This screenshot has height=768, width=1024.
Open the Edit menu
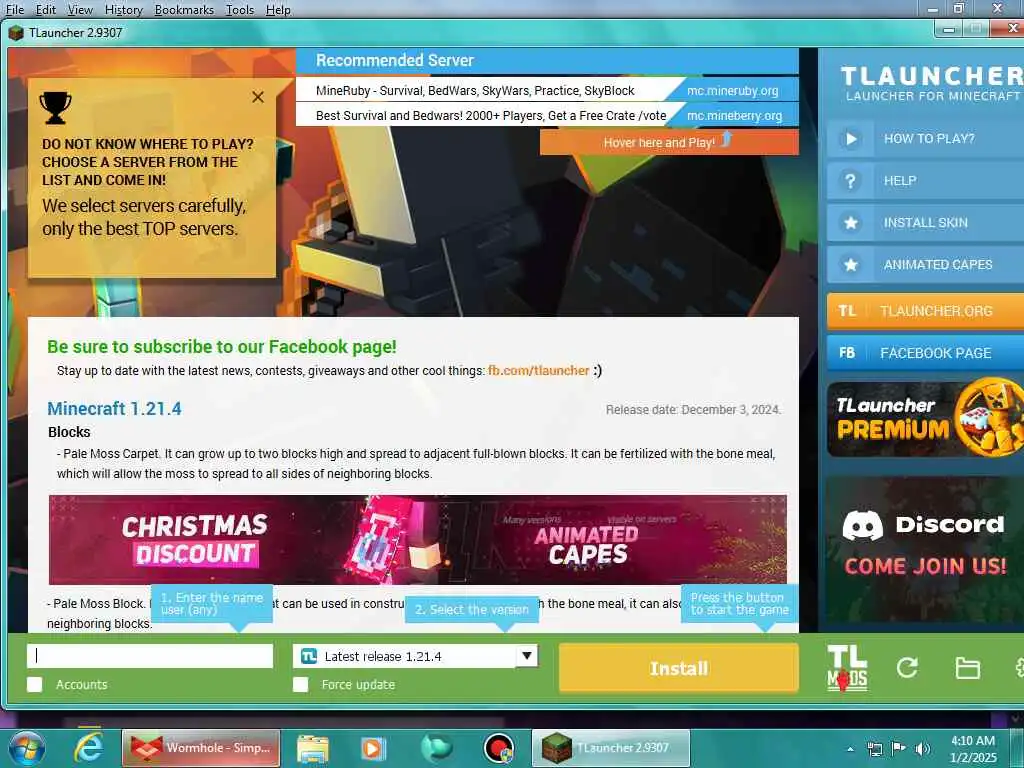pyautogui.click(x=45, y=10)
